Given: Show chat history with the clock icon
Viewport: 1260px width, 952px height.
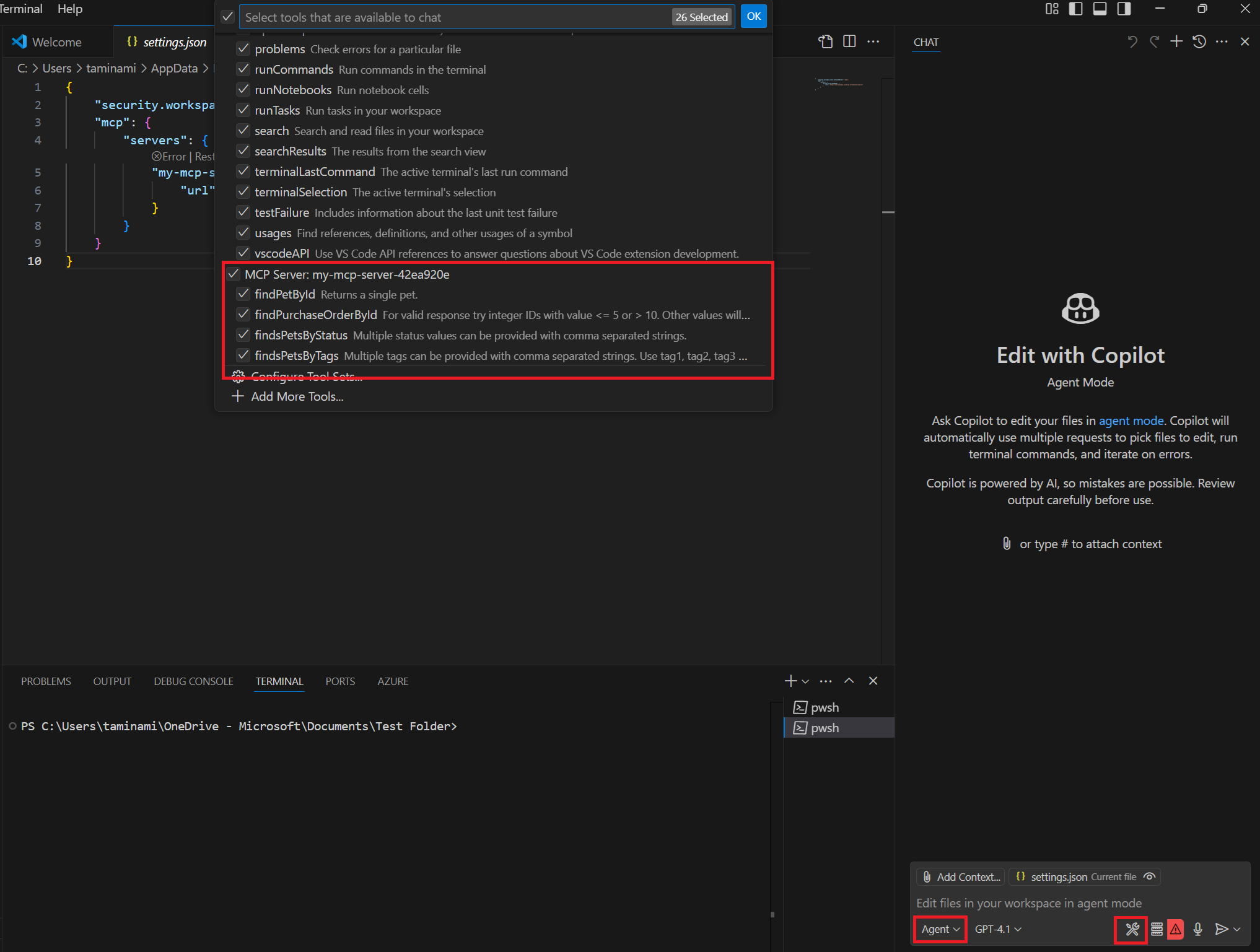Looking at the screenshot, I should point(1199,41).
